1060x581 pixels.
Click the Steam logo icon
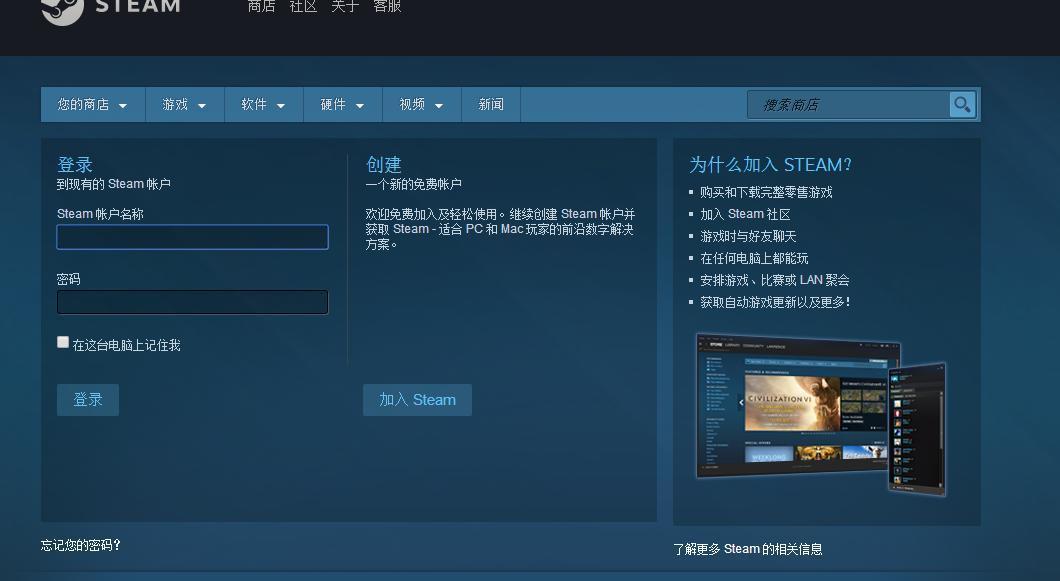click(64, 10)
